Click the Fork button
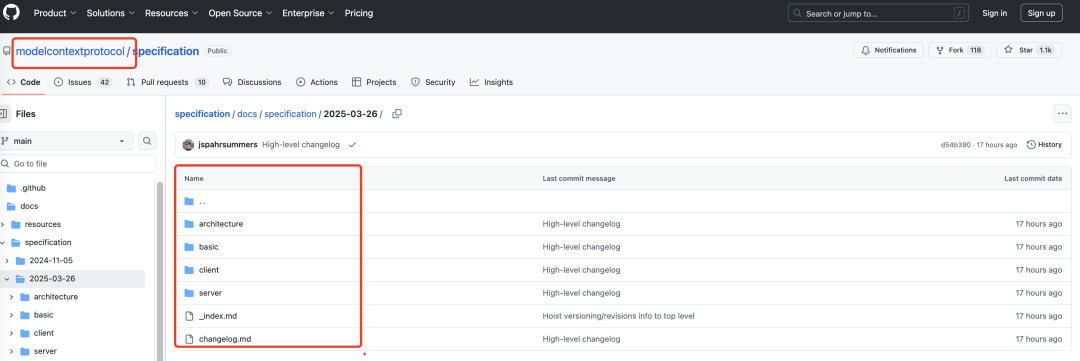 coord(959,50)
